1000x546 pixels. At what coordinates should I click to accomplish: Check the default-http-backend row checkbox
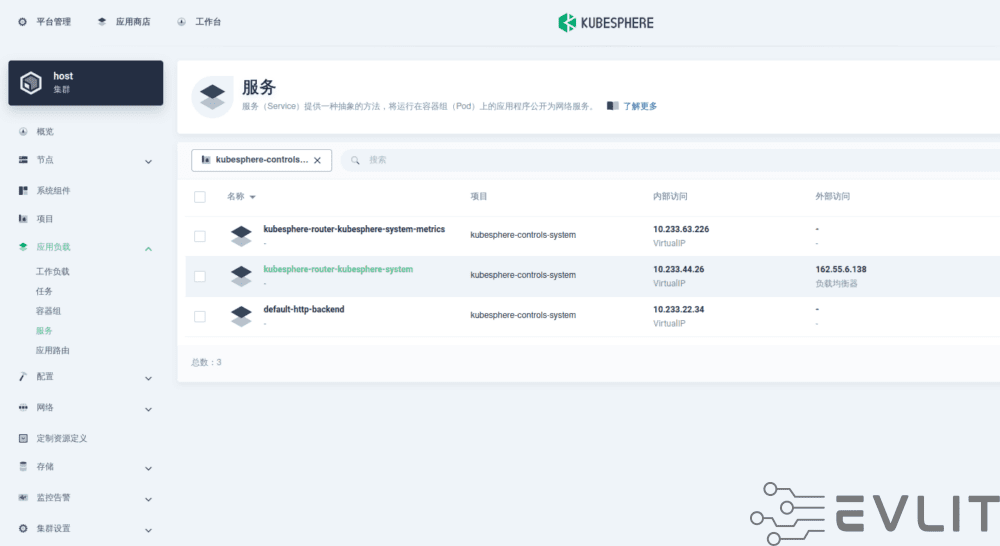click(x=200, y=316)
